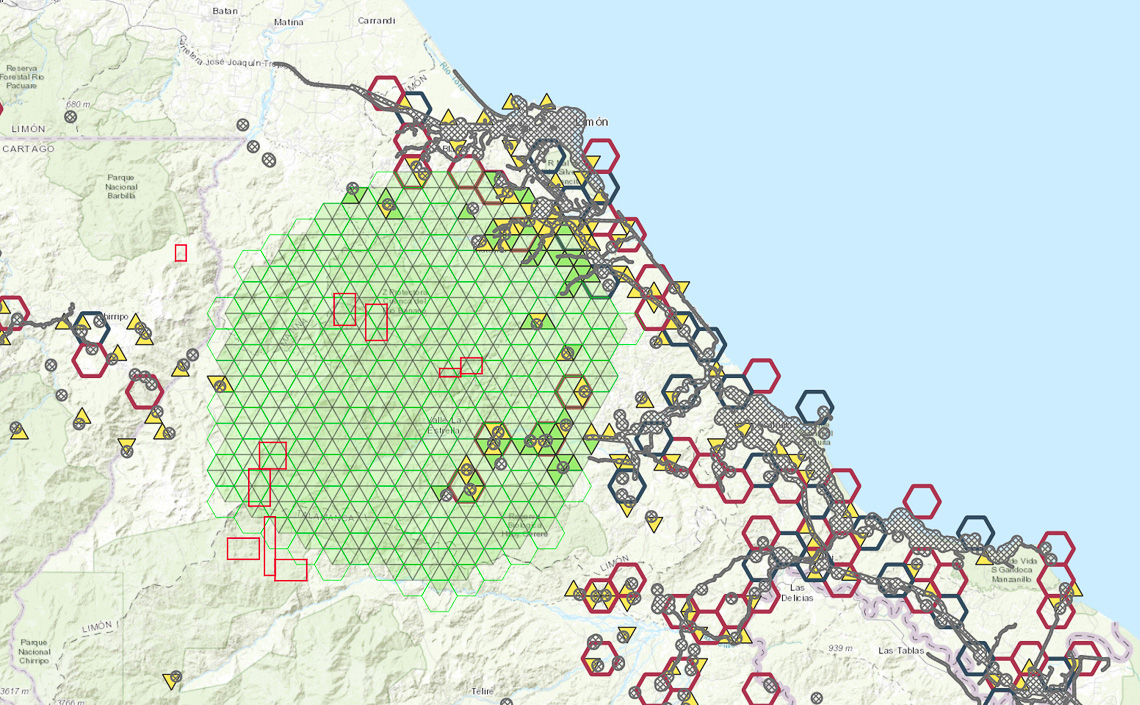Select the red hexagon at the José Joaquín Trejos highway end
The width and height of the screenshot is (1140, 705).
tap(386, 92)
